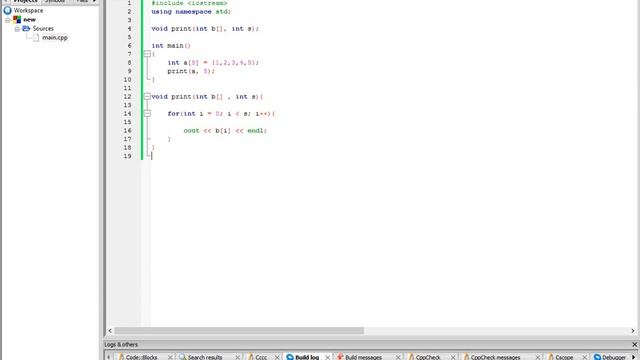Screen dimensions: 640x360
Task: Click on 'cout << b[i] << endl;' line
Action: [225, 131]
